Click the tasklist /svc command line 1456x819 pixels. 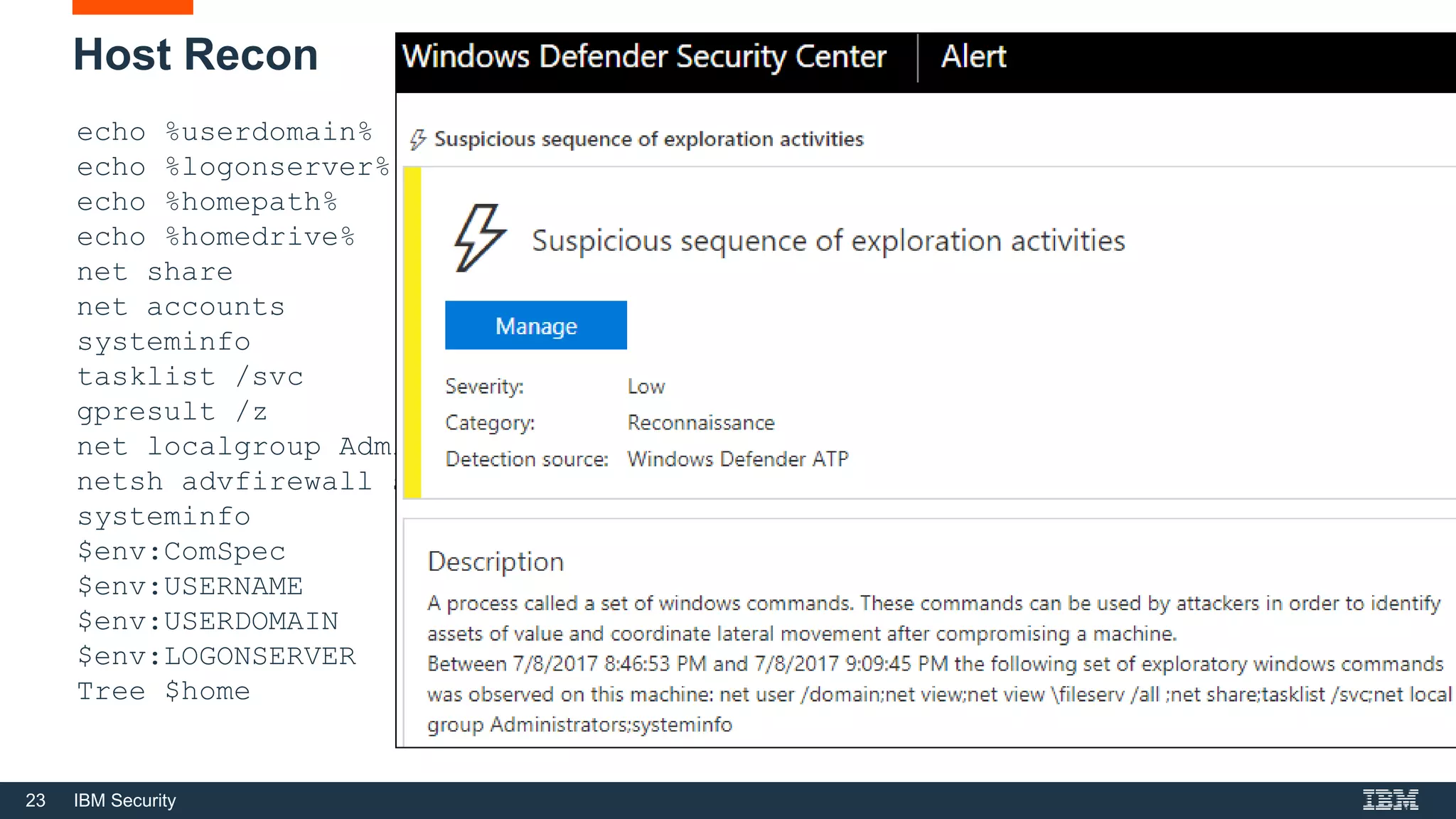(x=190, y=377)
